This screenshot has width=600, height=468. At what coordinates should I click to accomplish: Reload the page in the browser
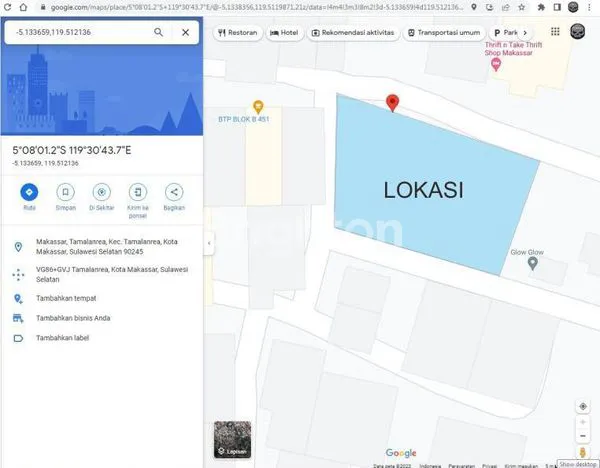coord(7,7)
